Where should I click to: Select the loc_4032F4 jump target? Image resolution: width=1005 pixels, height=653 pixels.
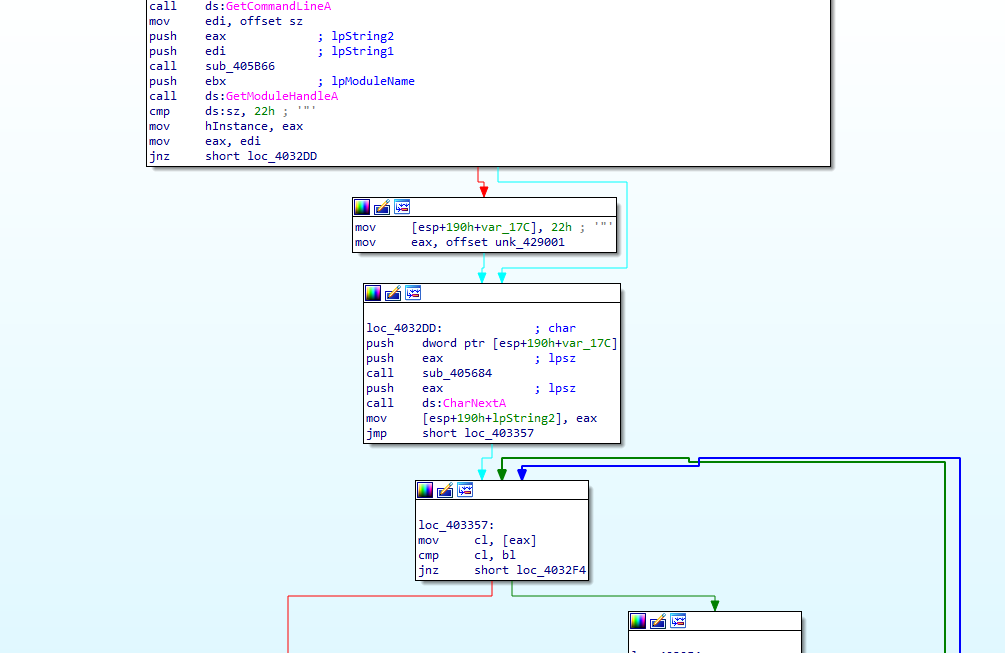549,570
